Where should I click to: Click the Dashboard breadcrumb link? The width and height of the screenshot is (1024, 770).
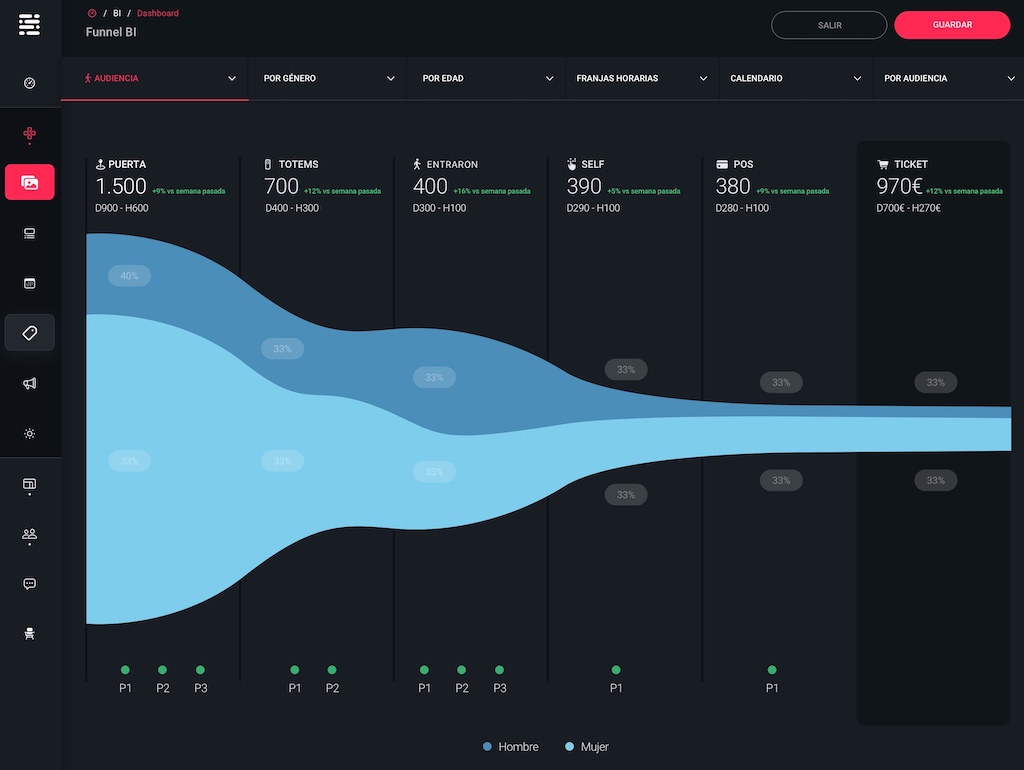(x=158, y=13)
